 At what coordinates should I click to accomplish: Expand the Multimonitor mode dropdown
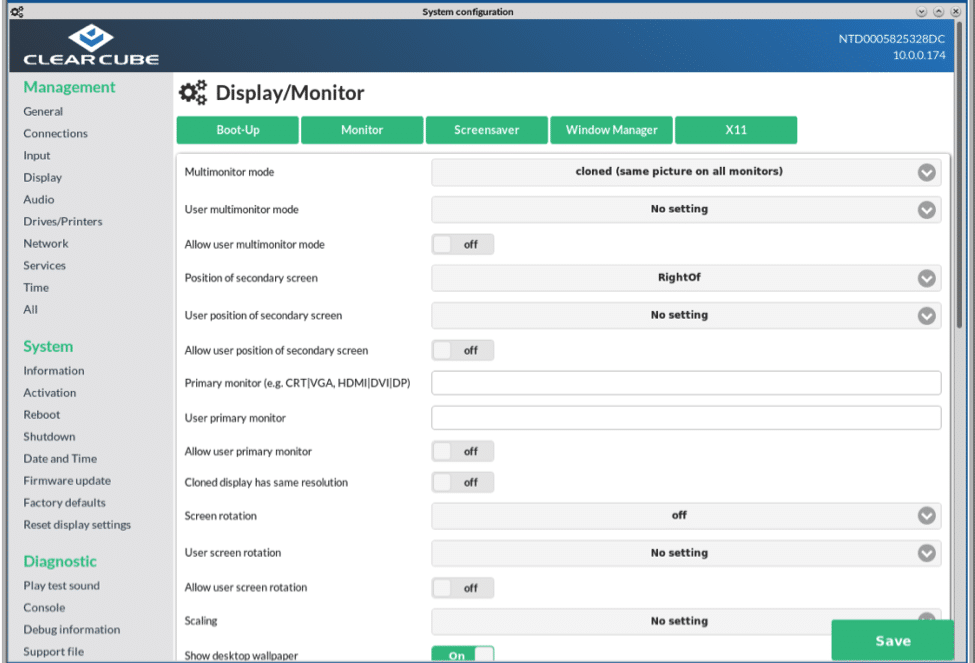point(686,172)
